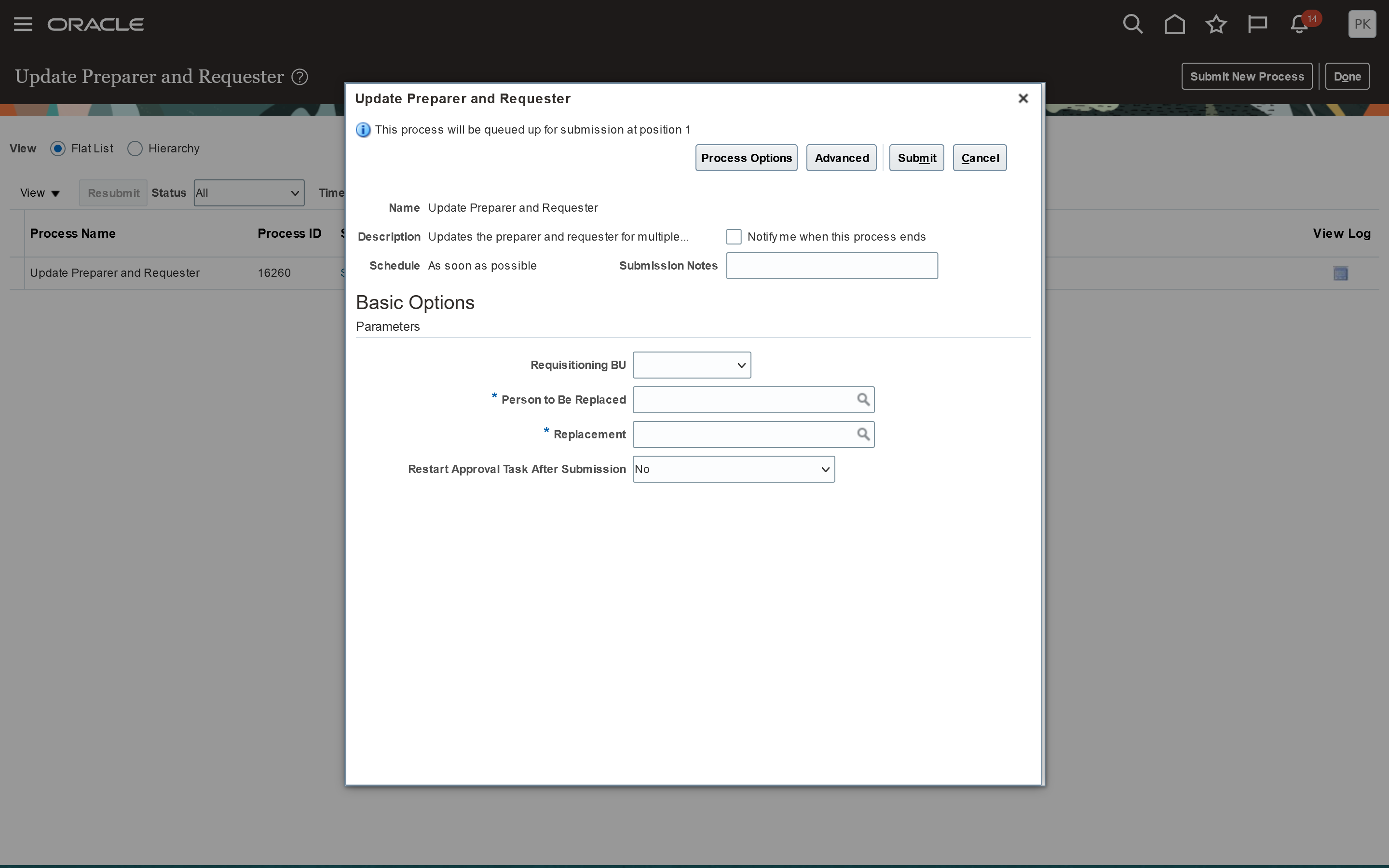Click 'As soon as possible' schedule value
The height and width of the screenshot is (868, 1389).
(x=482, y=266)
